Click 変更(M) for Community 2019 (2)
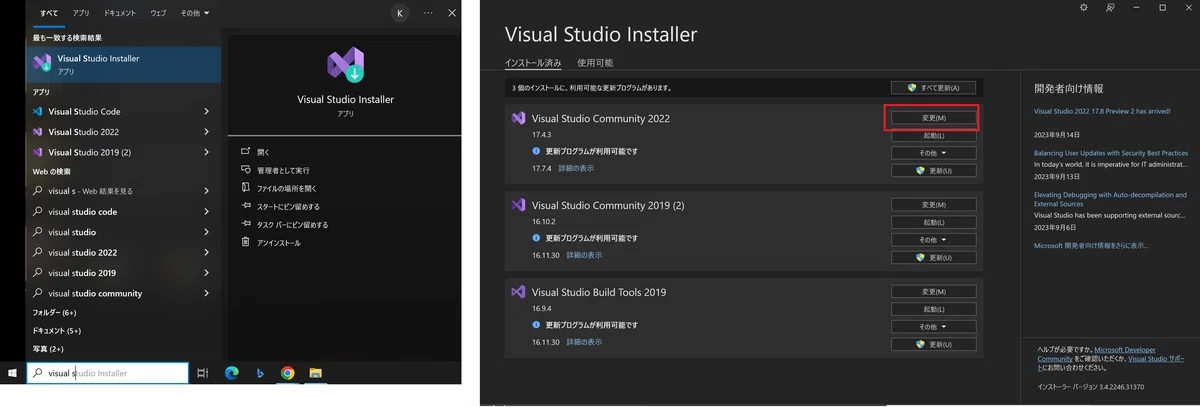This screenshot has height=407, width=1200. [x=933, y=205]
